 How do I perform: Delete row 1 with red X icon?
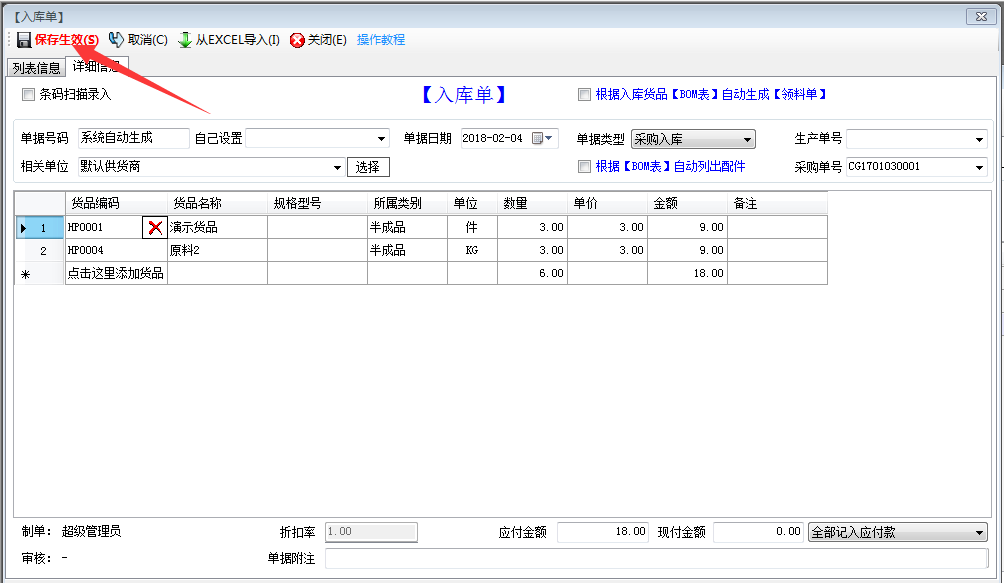pyautogui.click(x=155, y=228)
